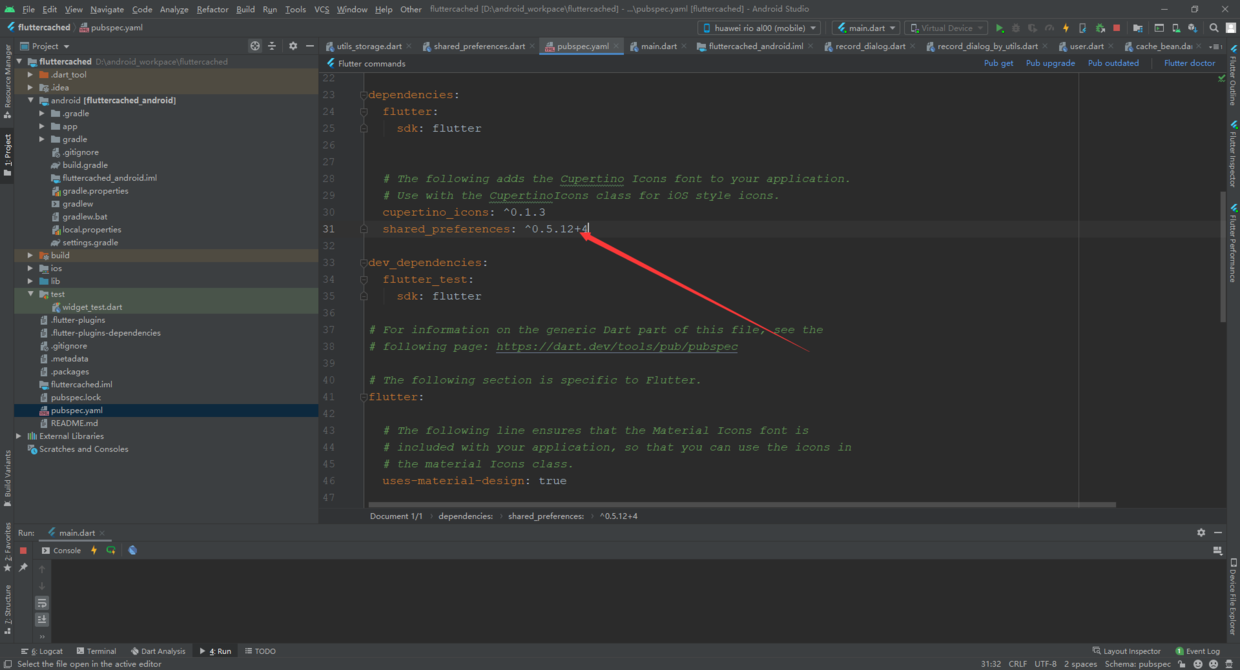This screenshot has width=1240, height=670.
Task: Stop the app with the red square in the main toolbar
Action: coord(1116,28)
